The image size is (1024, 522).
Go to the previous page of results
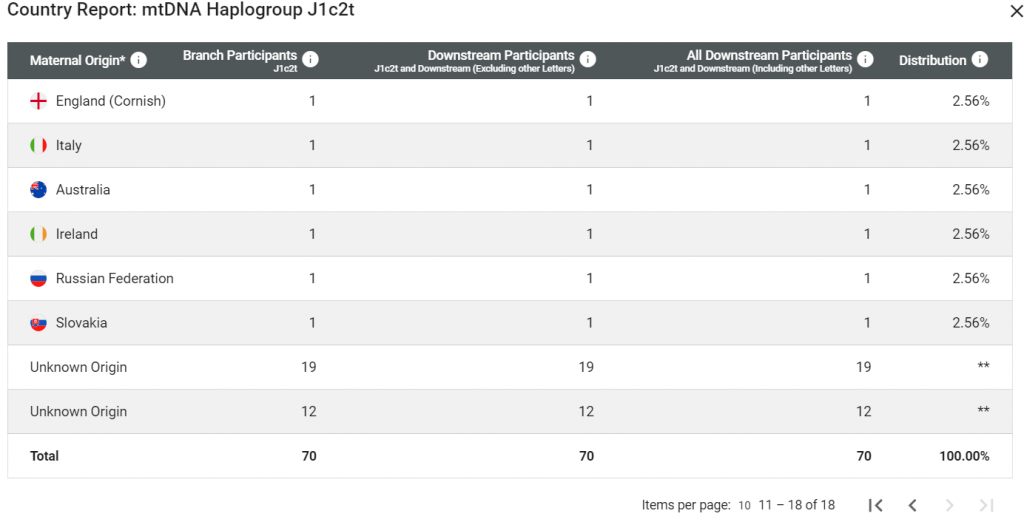click(913, 505)
